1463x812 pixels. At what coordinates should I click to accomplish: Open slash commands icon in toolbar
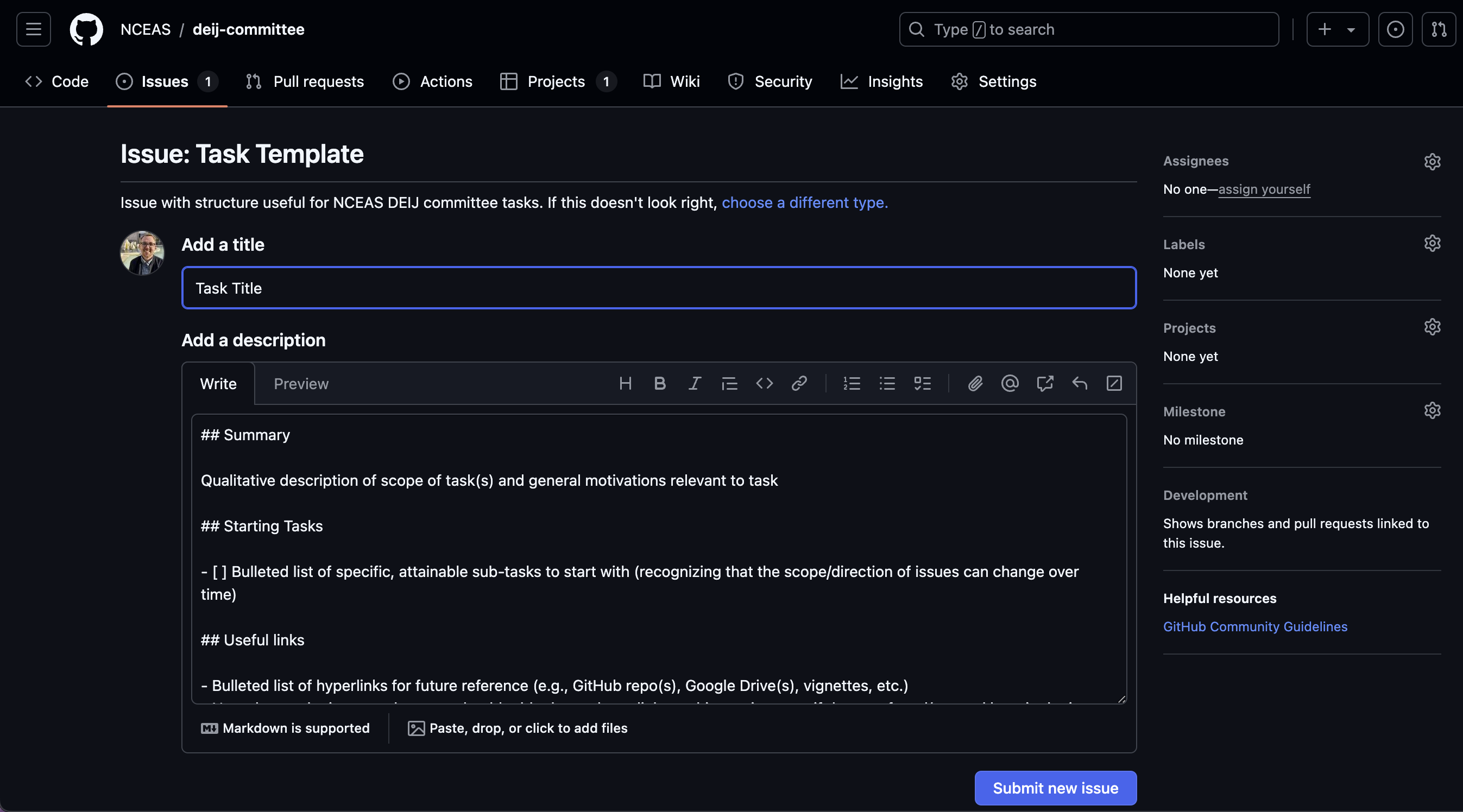click(1114, 383)
